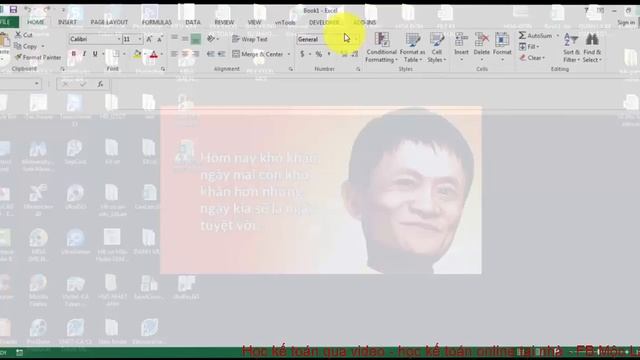This screenshot has height=360, width=640.
Task: Switch to the PAGE LAYOUT tab
Action: pyautogui.click(x=109, y=22)
